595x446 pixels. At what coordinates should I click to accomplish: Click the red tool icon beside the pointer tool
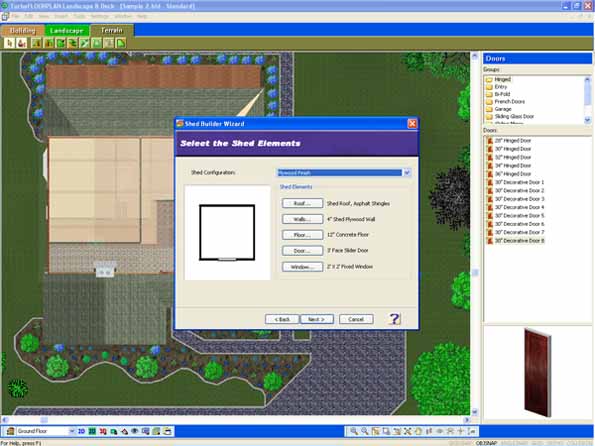22,43
